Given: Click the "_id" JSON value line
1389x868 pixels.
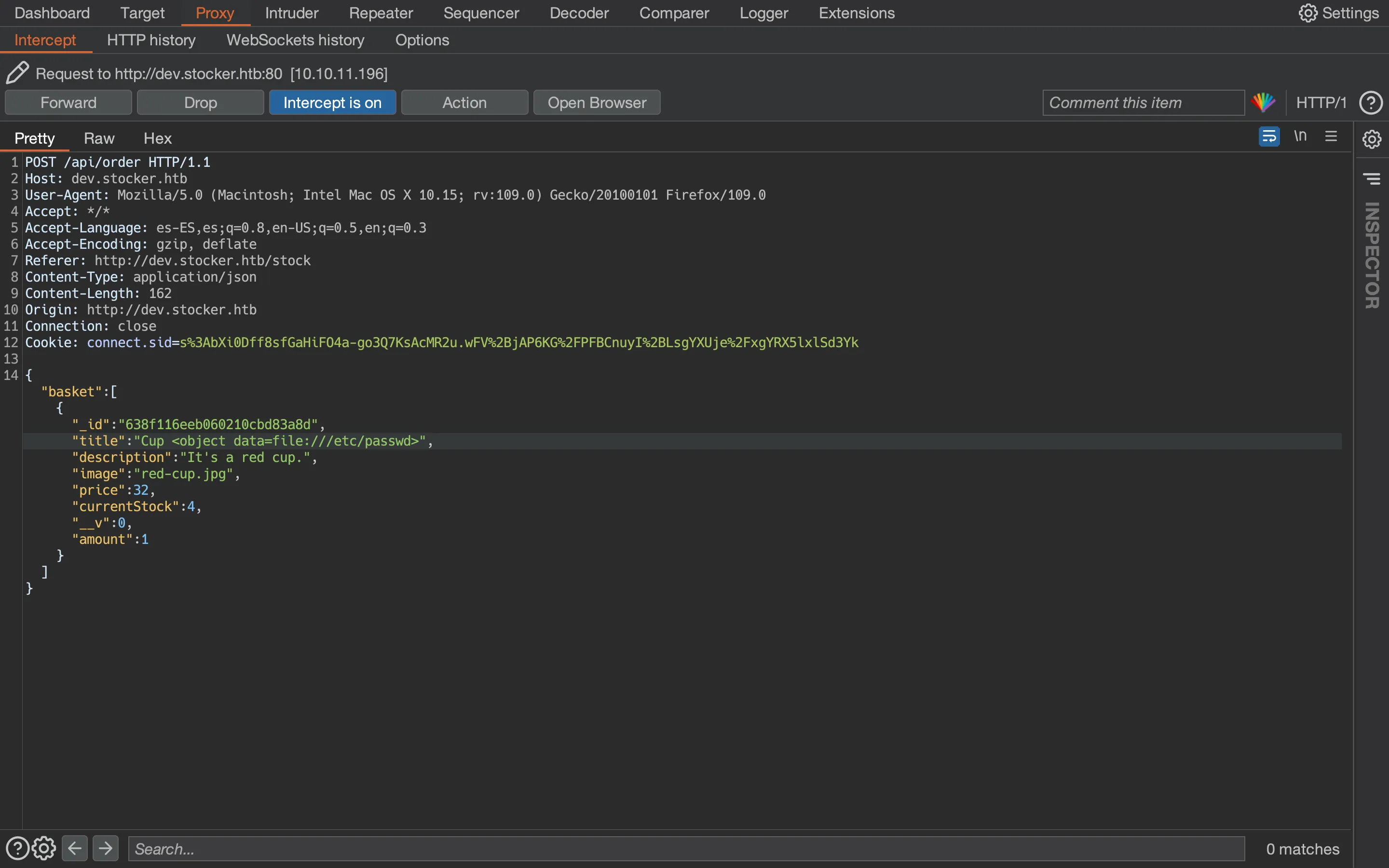Looking at the screenshot, I should point(198,424).
